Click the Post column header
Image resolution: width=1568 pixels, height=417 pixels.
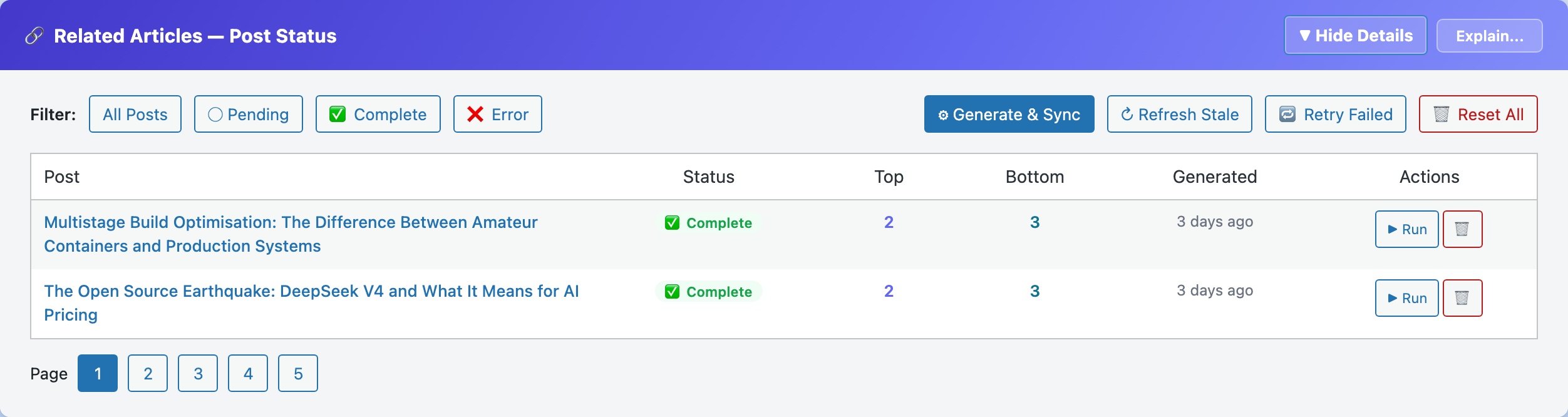(x=62, y=177)
